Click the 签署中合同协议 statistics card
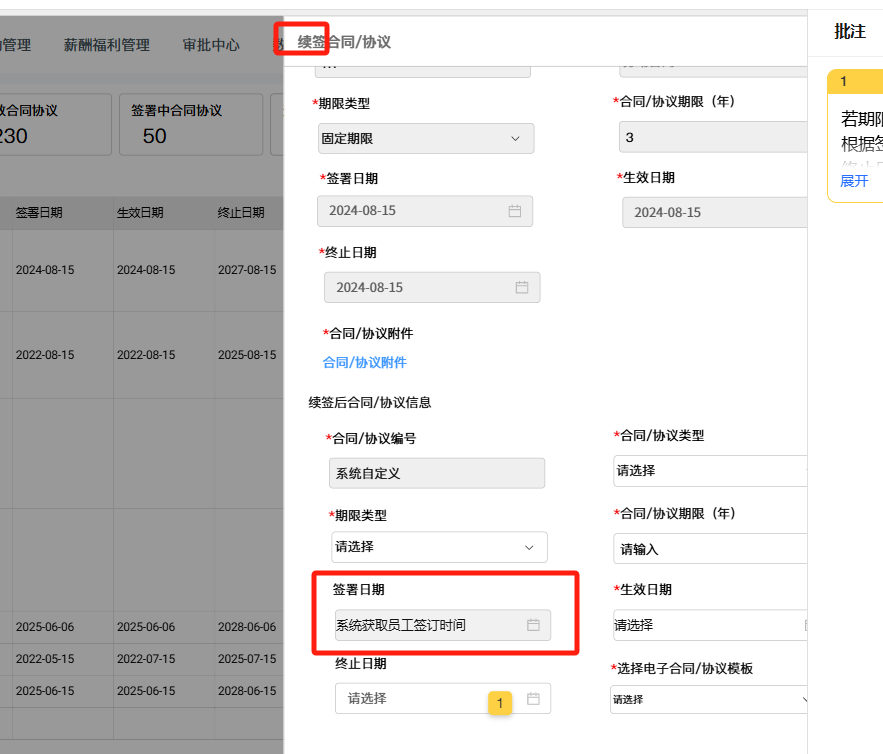883x754 pixels. pos(190,125)
